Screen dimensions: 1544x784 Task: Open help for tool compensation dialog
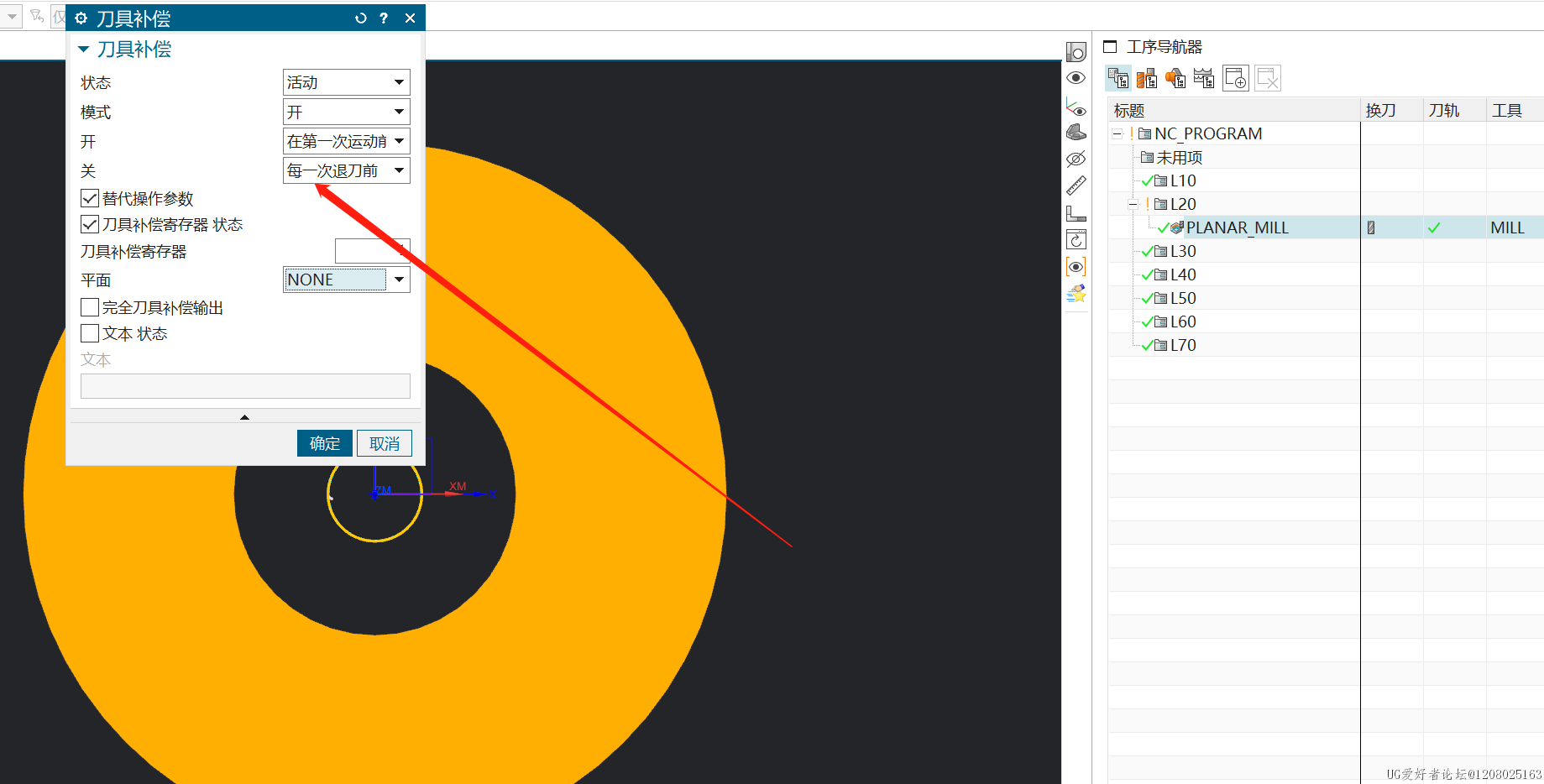point(384,18)
